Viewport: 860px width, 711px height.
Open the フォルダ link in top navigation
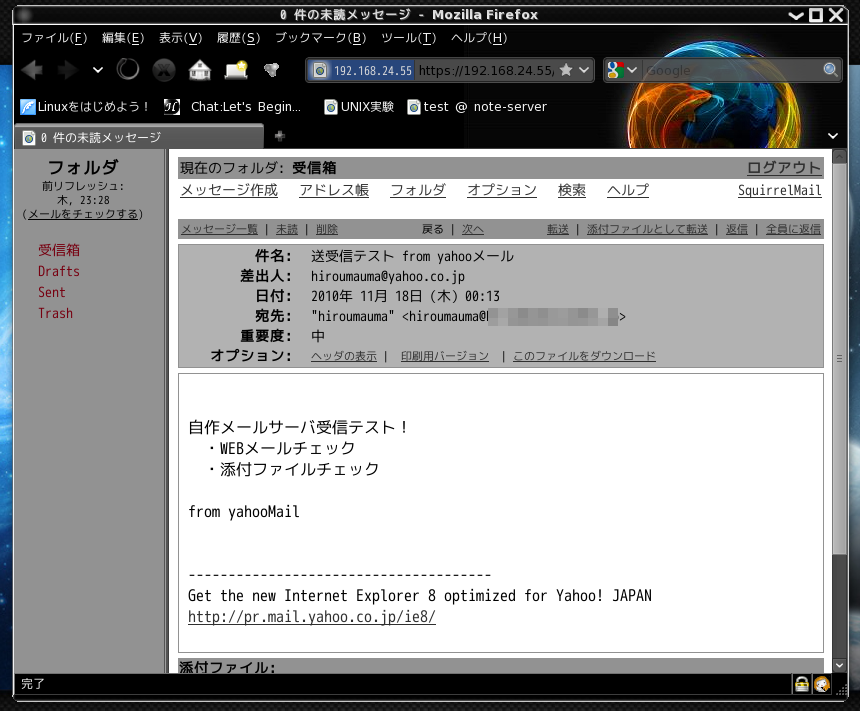coord(418,190)
